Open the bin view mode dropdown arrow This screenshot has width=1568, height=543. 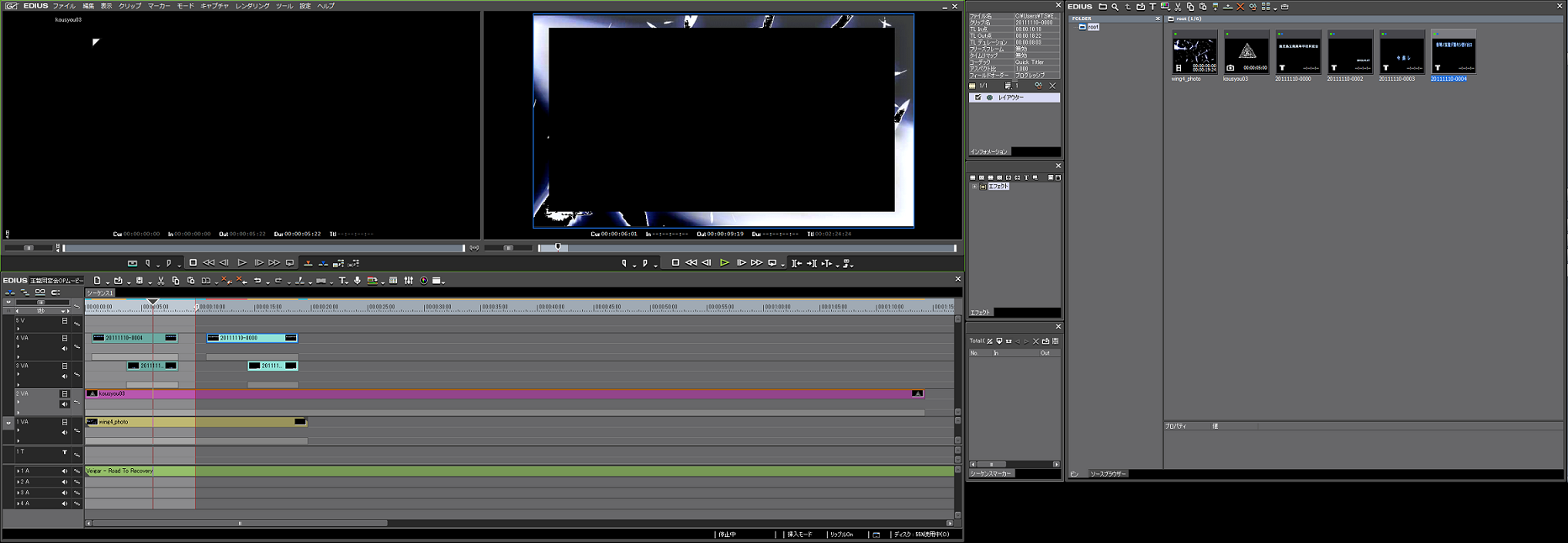pyautogui.click(x=1275, y=8)
